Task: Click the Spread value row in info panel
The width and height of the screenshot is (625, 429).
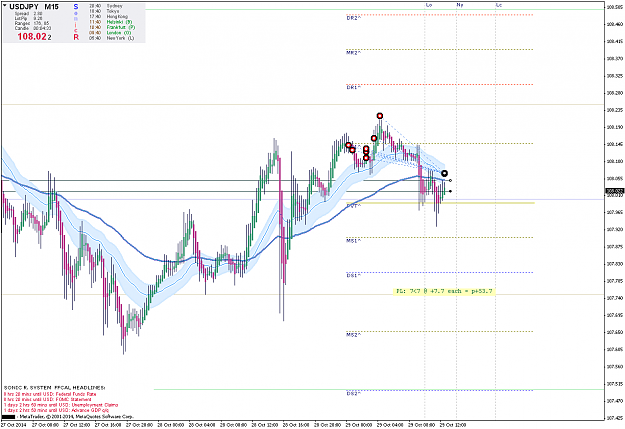Action: [x=28, y=14]
